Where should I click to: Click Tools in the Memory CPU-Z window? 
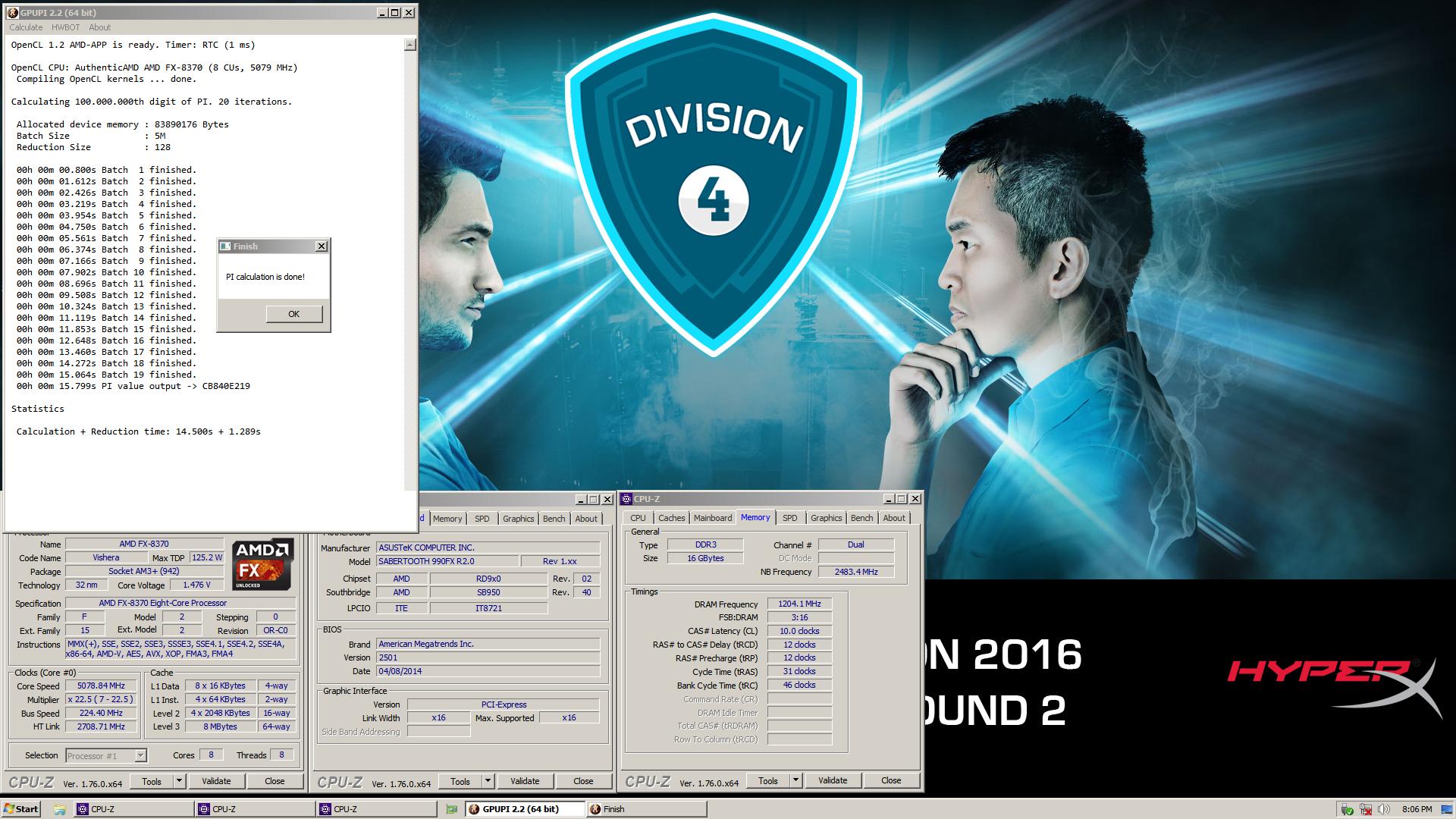[x=768, y=780]
